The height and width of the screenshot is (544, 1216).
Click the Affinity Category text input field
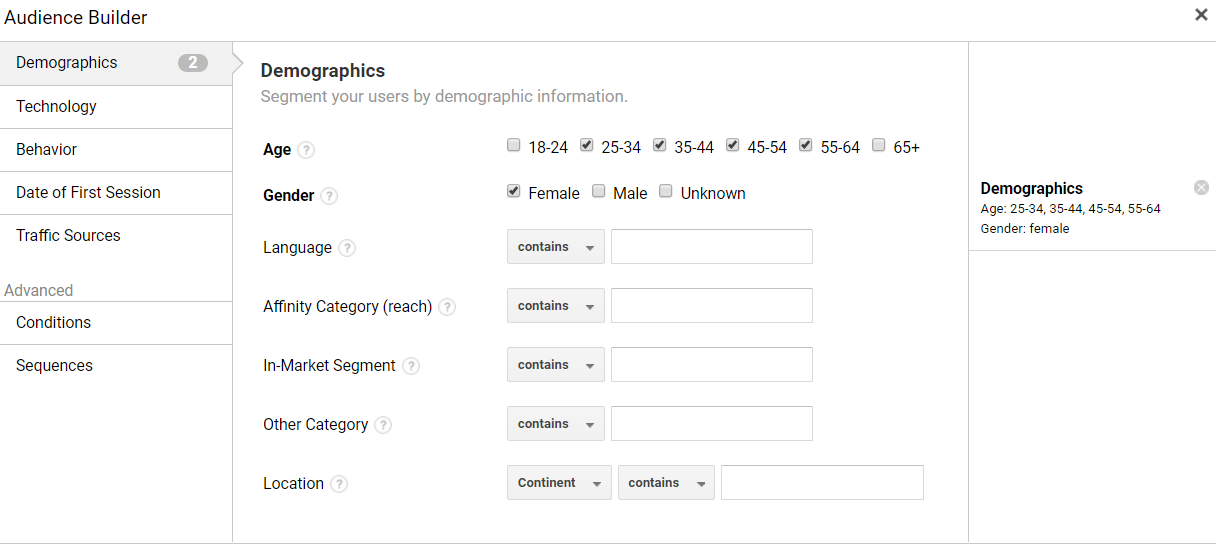click(712, 306)
